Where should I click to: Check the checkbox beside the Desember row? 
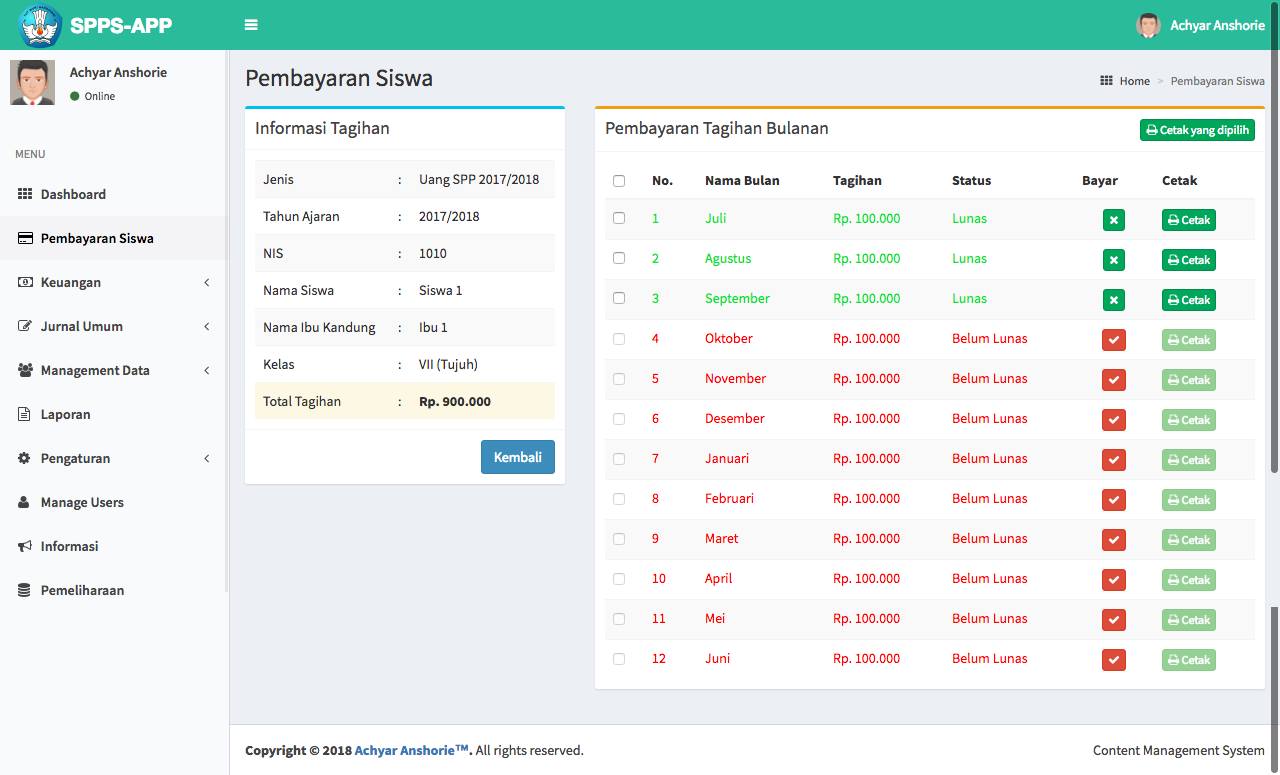point(618,418)
